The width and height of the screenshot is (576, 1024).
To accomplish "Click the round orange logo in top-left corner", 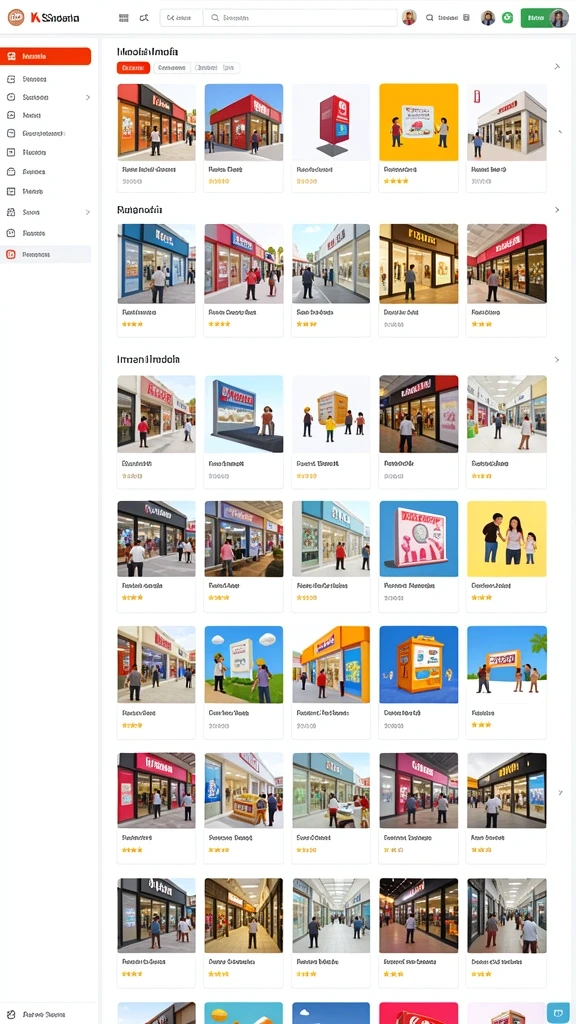I will tap(16, 18).
